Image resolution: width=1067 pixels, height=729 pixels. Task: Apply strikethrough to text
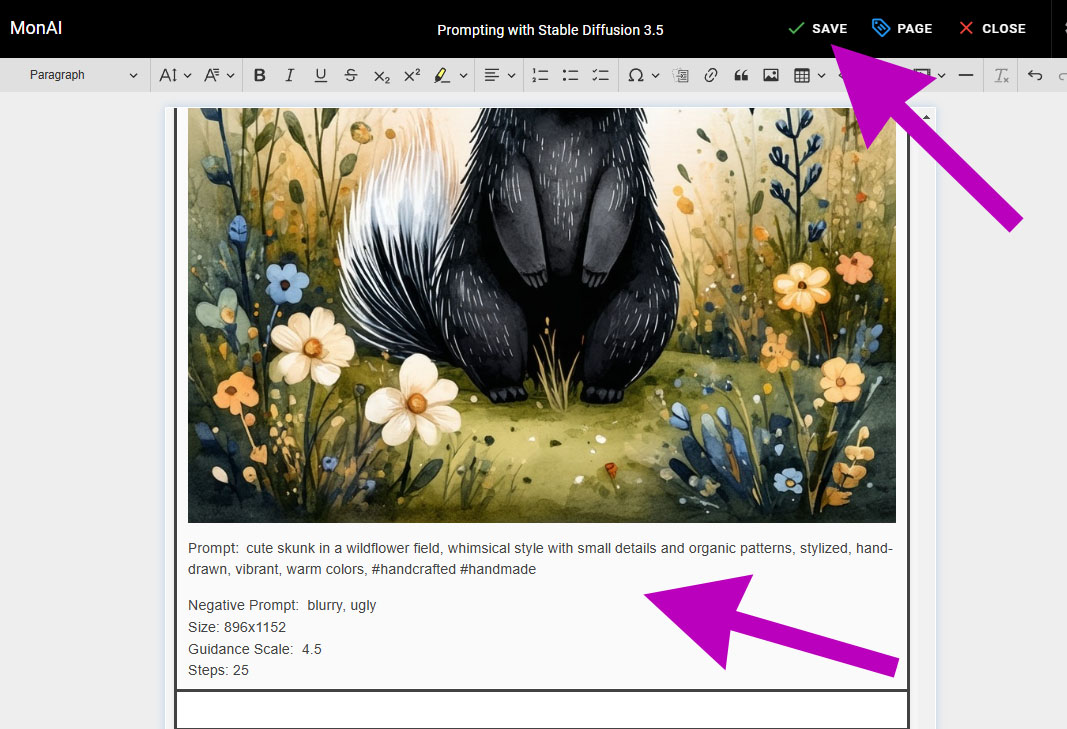point(350,75)
